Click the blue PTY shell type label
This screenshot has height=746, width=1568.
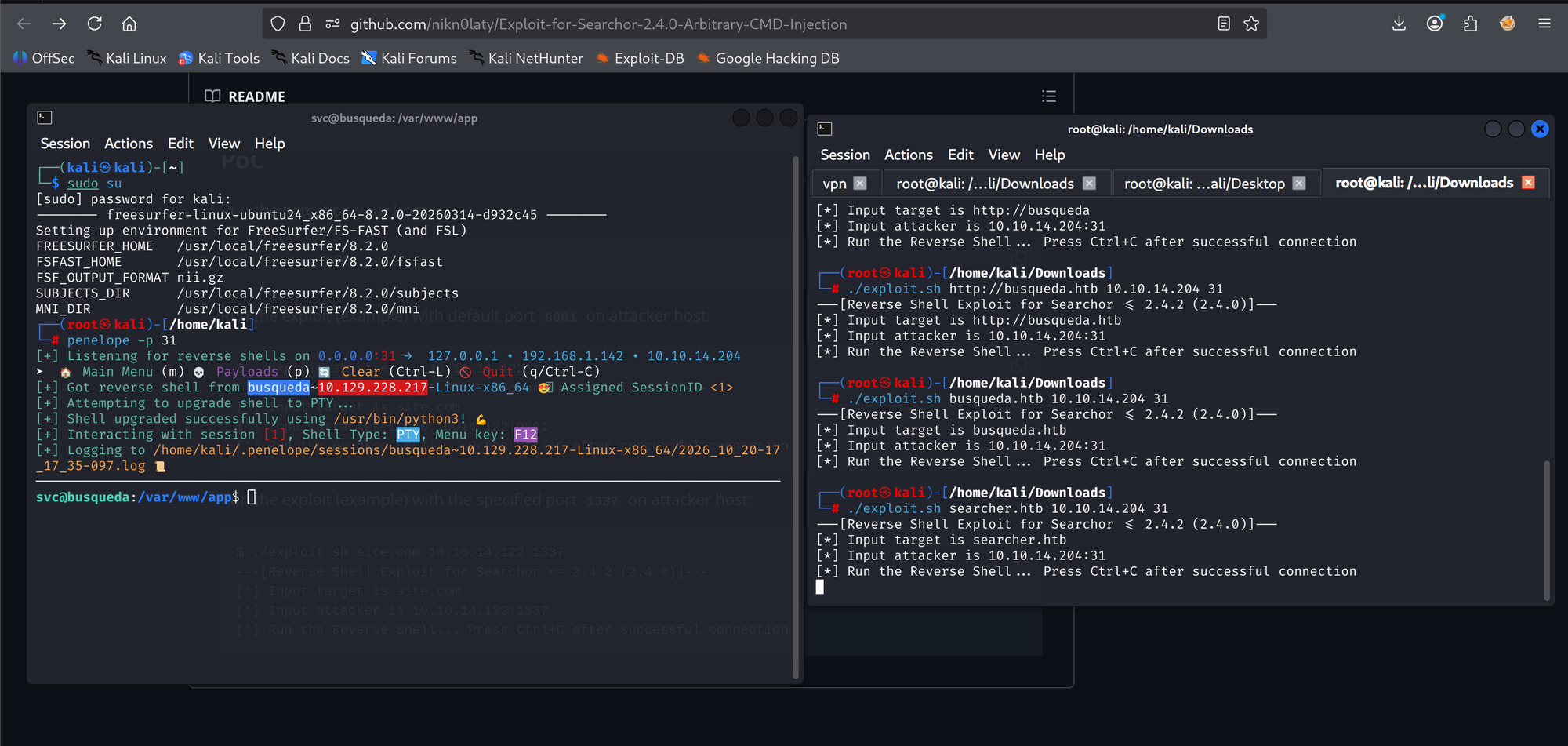(408, 435)
